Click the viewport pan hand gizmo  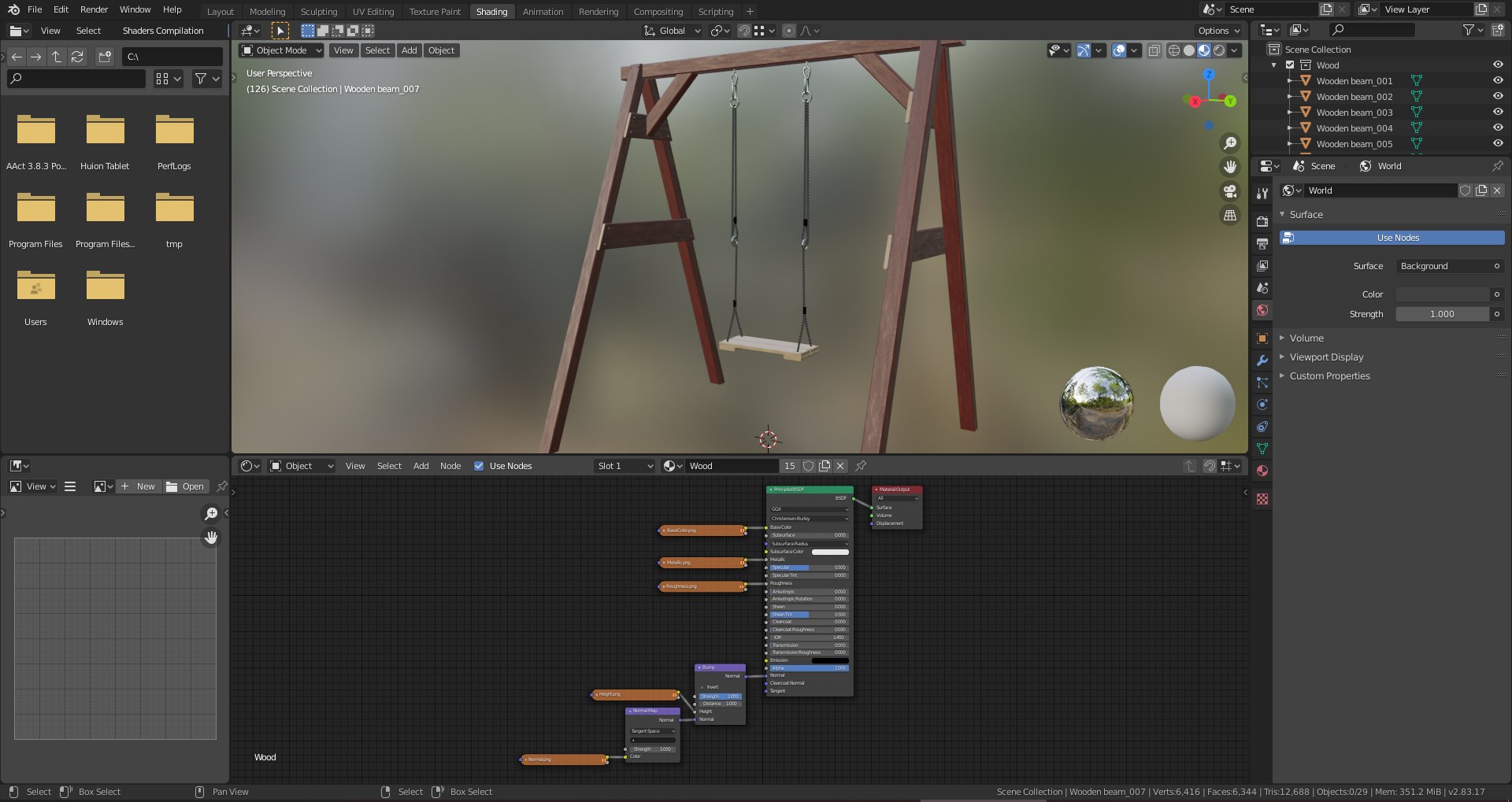1229,167
